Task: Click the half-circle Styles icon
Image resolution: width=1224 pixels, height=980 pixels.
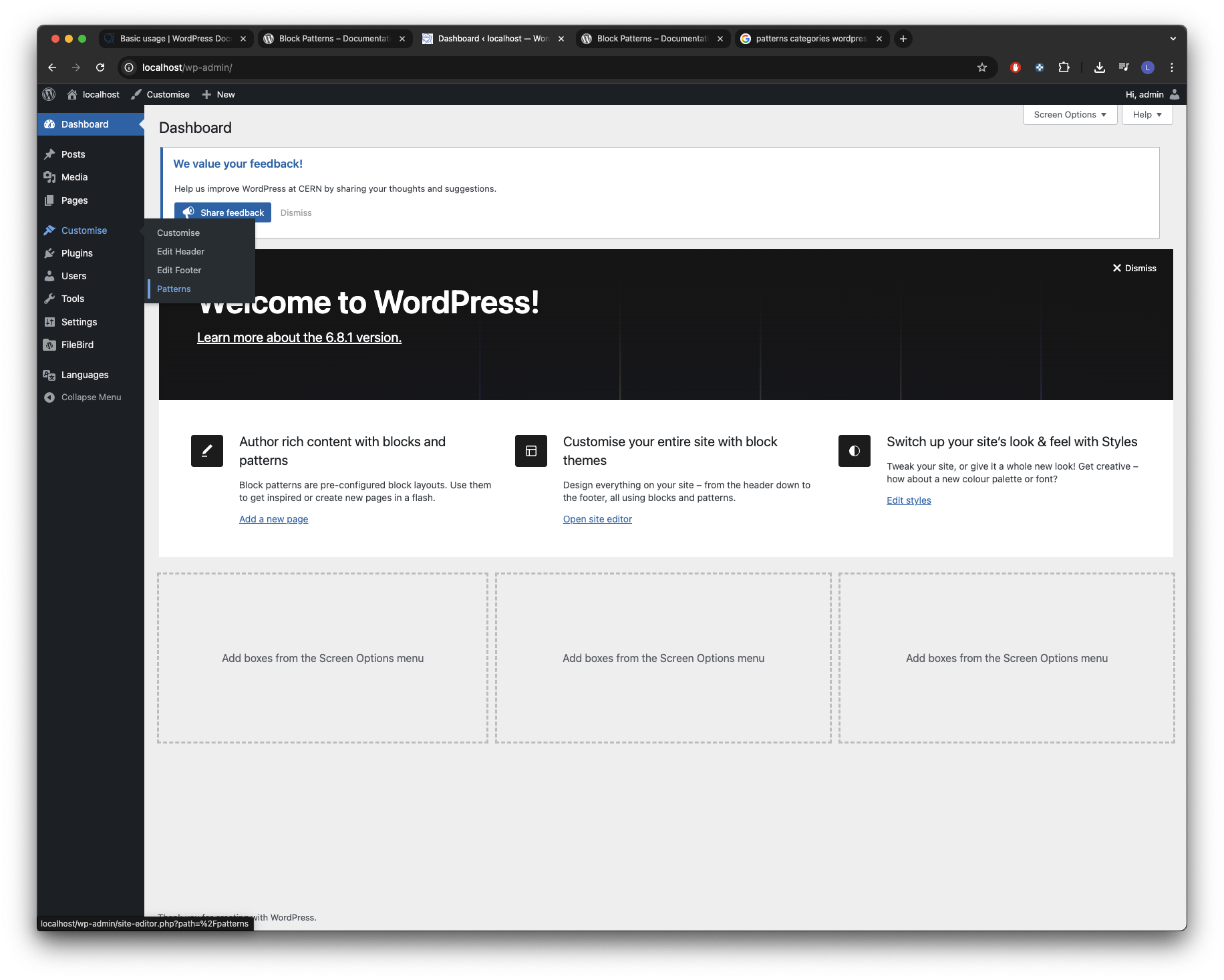Action: 855,451
